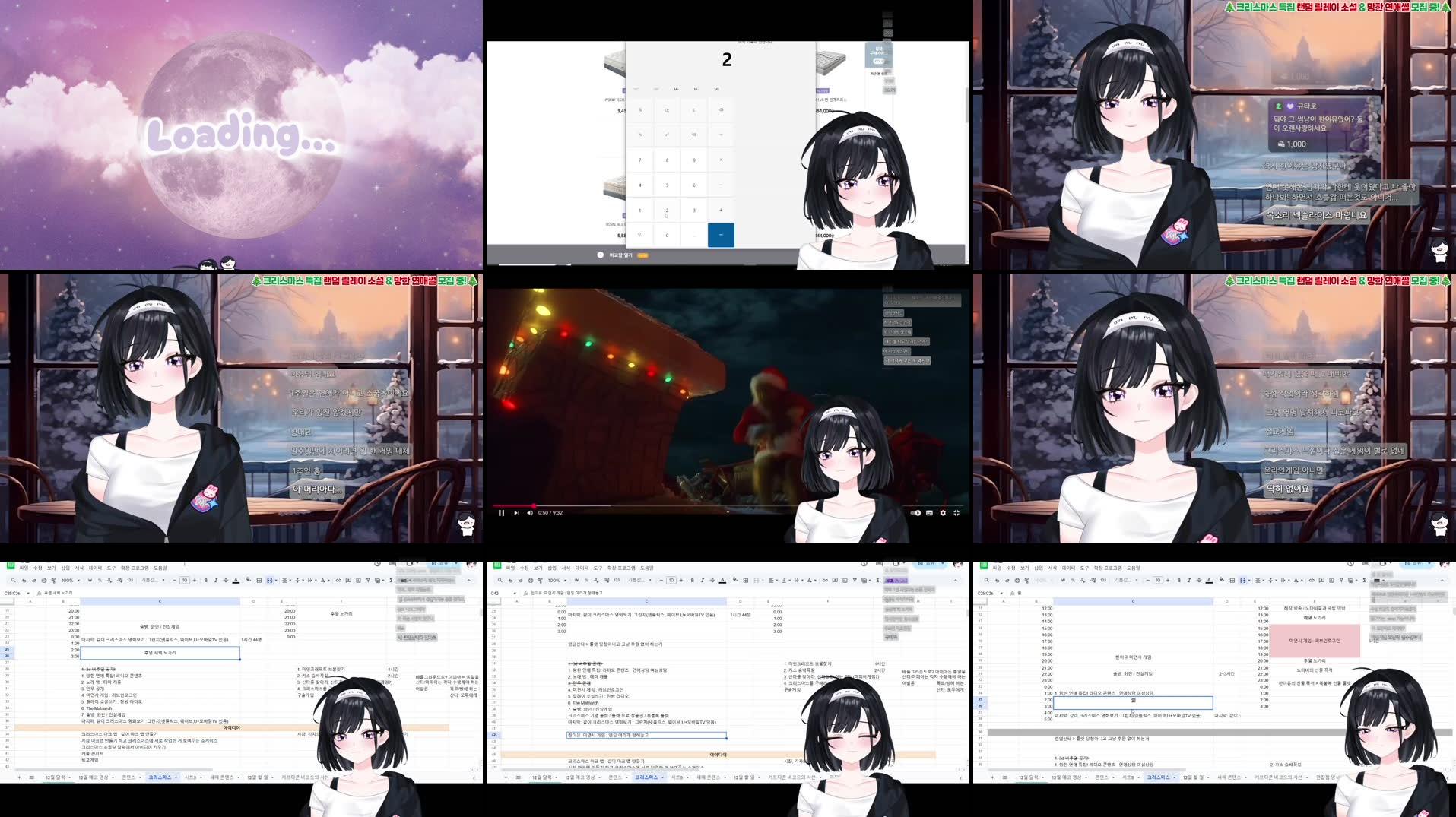Viewport: 1456px width, 817px height.
Task: Open 데이터 menu in bottom-left spreadsheet
Action: (95, 568)
